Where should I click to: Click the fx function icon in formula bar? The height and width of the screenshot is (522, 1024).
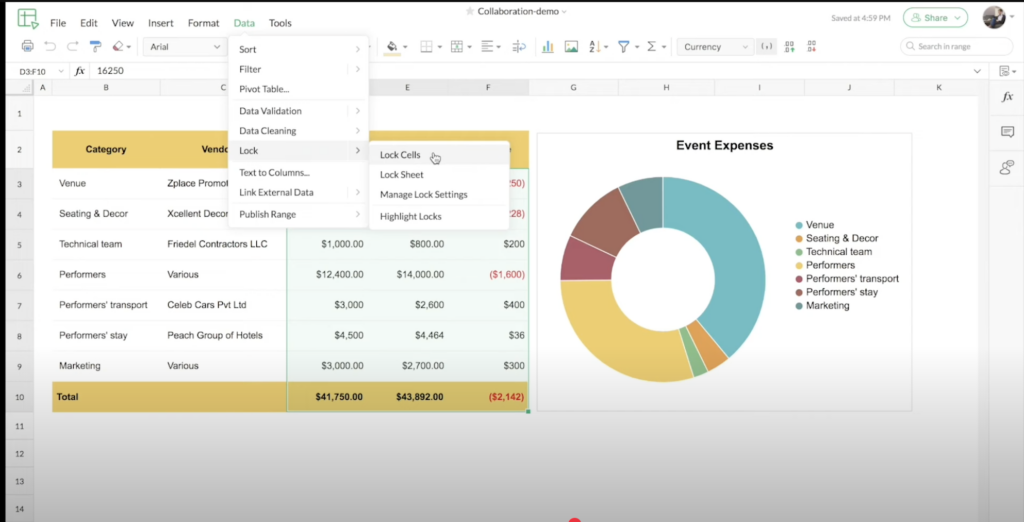[x=80, y=71]
